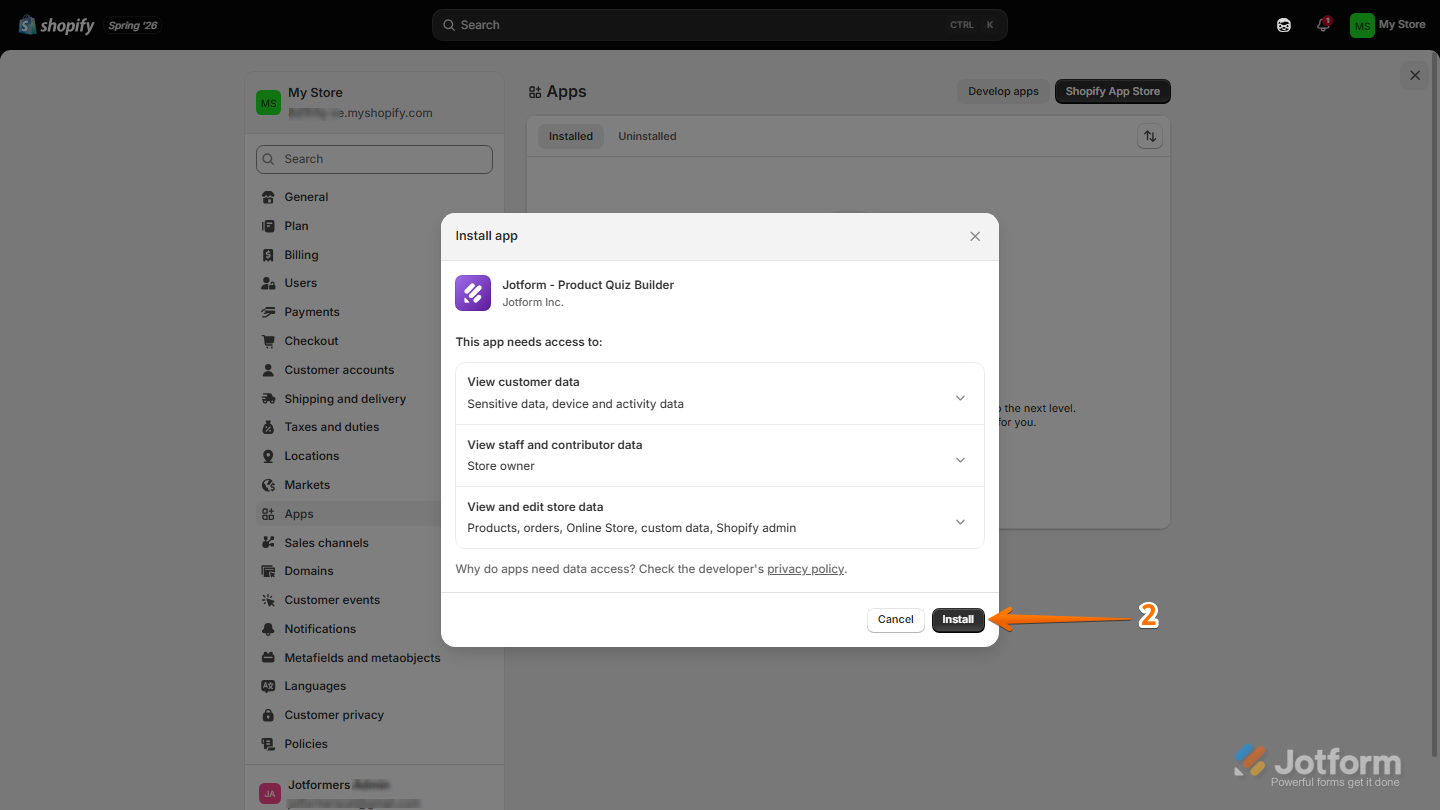Open the Shopify App Store button
Screen dimensions: 1440x810
click(1113, 91)
